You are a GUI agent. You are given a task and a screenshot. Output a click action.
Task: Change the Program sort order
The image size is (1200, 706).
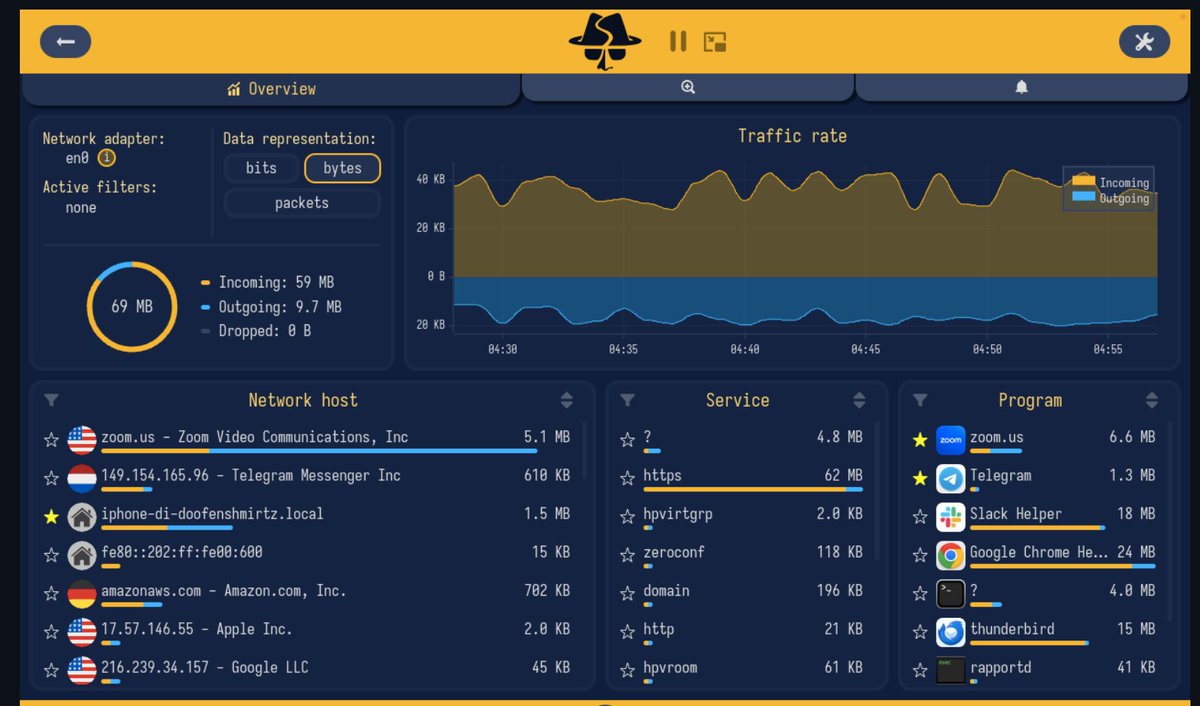coord(1152,400)
